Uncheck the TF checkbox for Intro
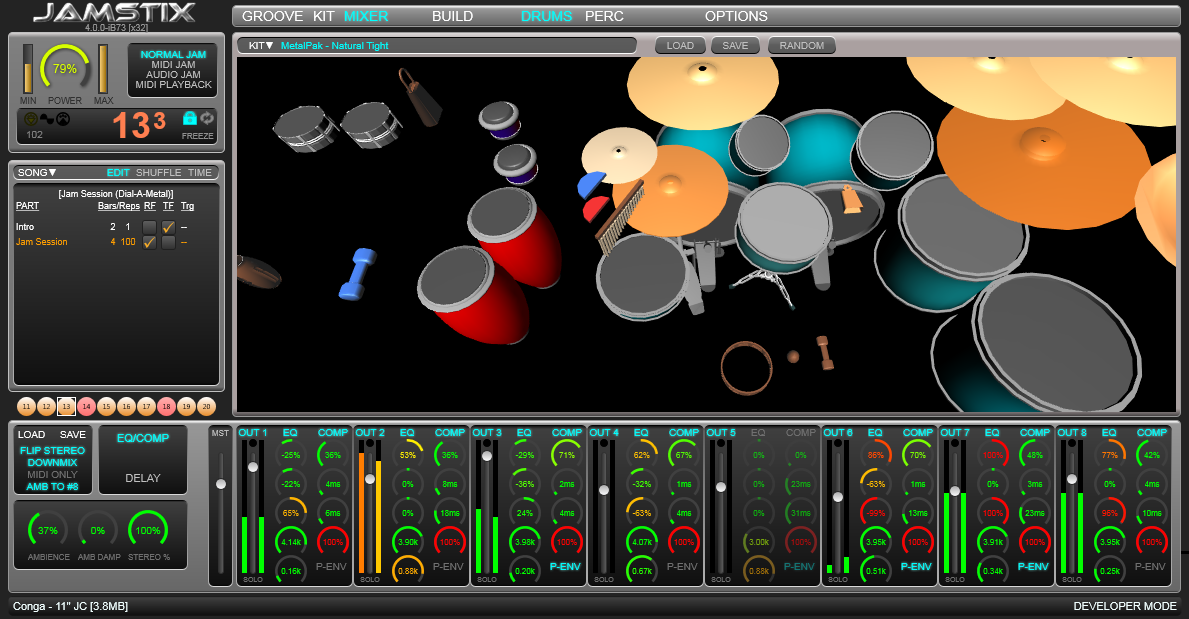 tap(168, 227)
